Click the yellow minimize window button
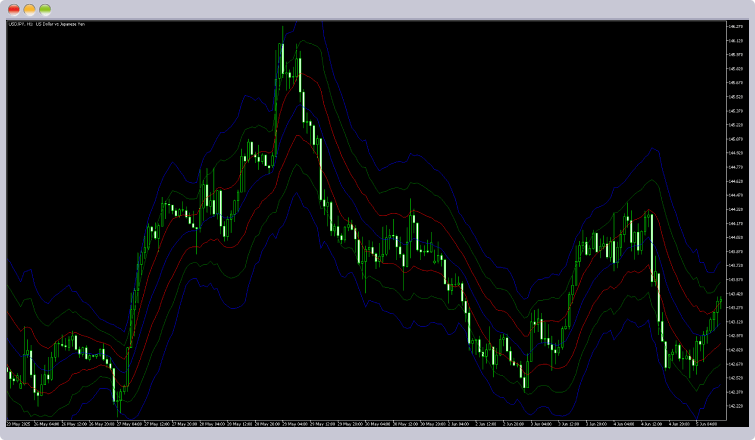This screenshot has width=755, height=440. [29, 9]
